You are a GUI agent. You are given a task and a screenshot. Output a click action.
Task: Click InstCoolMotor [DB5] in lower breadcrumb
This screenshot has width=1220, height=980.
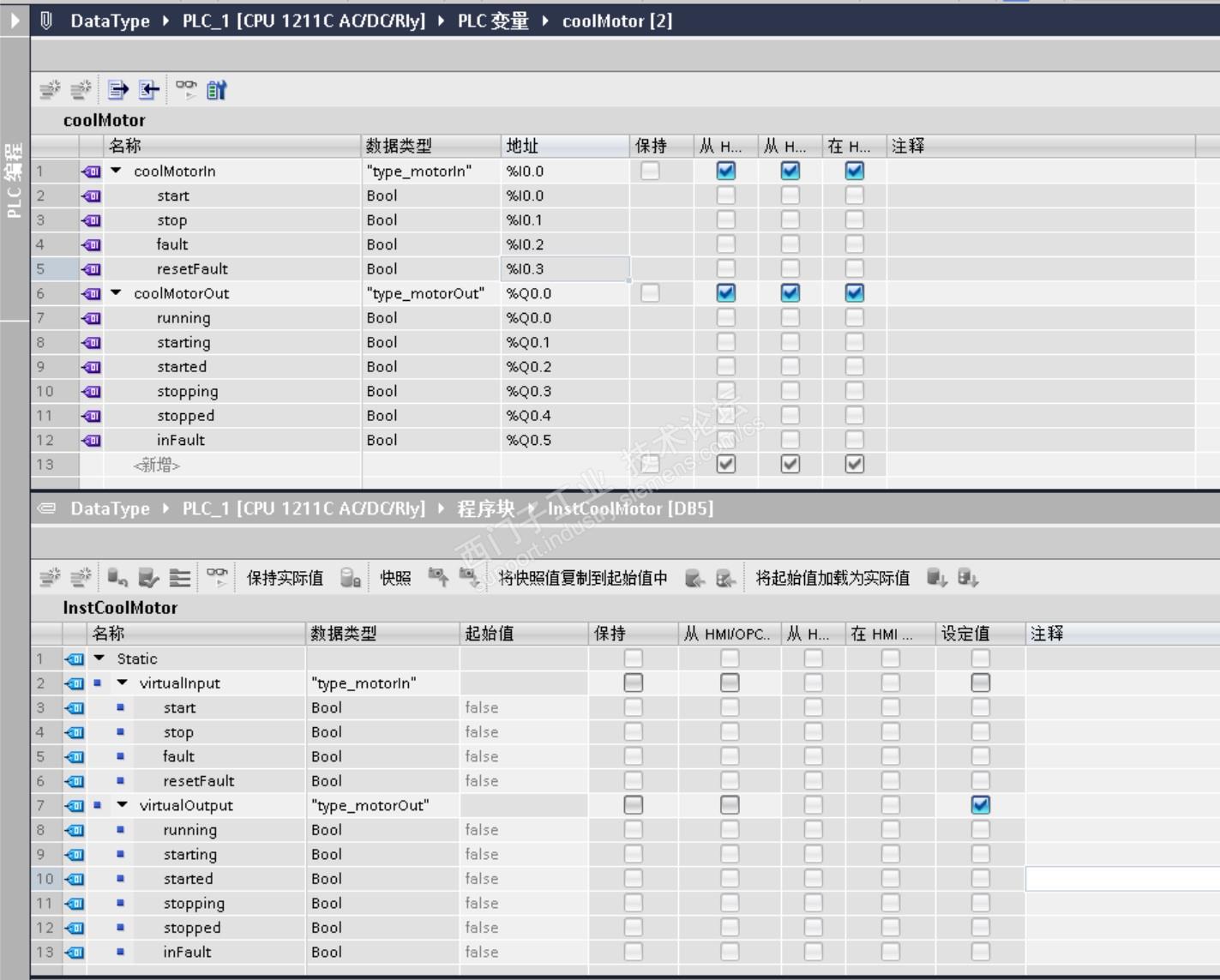[630, 508]
